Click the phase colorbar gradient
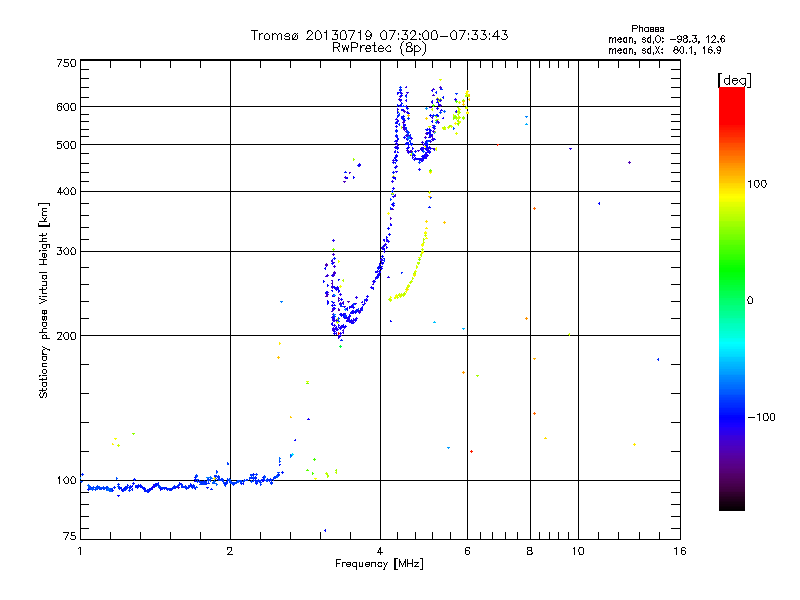 [x=732, y=299]
